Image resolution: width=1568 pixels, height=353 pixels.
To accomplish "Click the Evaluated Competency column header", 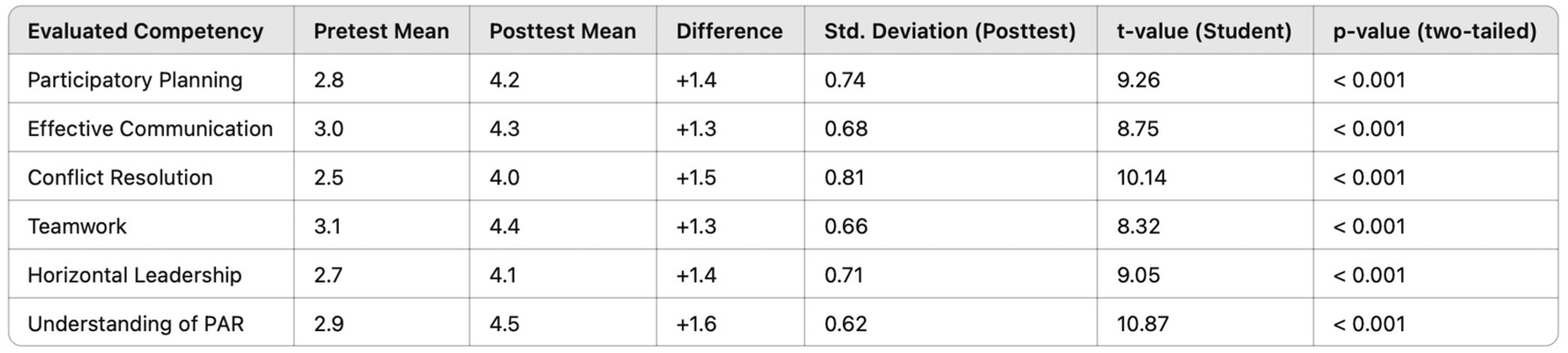I will pyautogui.click(x=145, y=31).
